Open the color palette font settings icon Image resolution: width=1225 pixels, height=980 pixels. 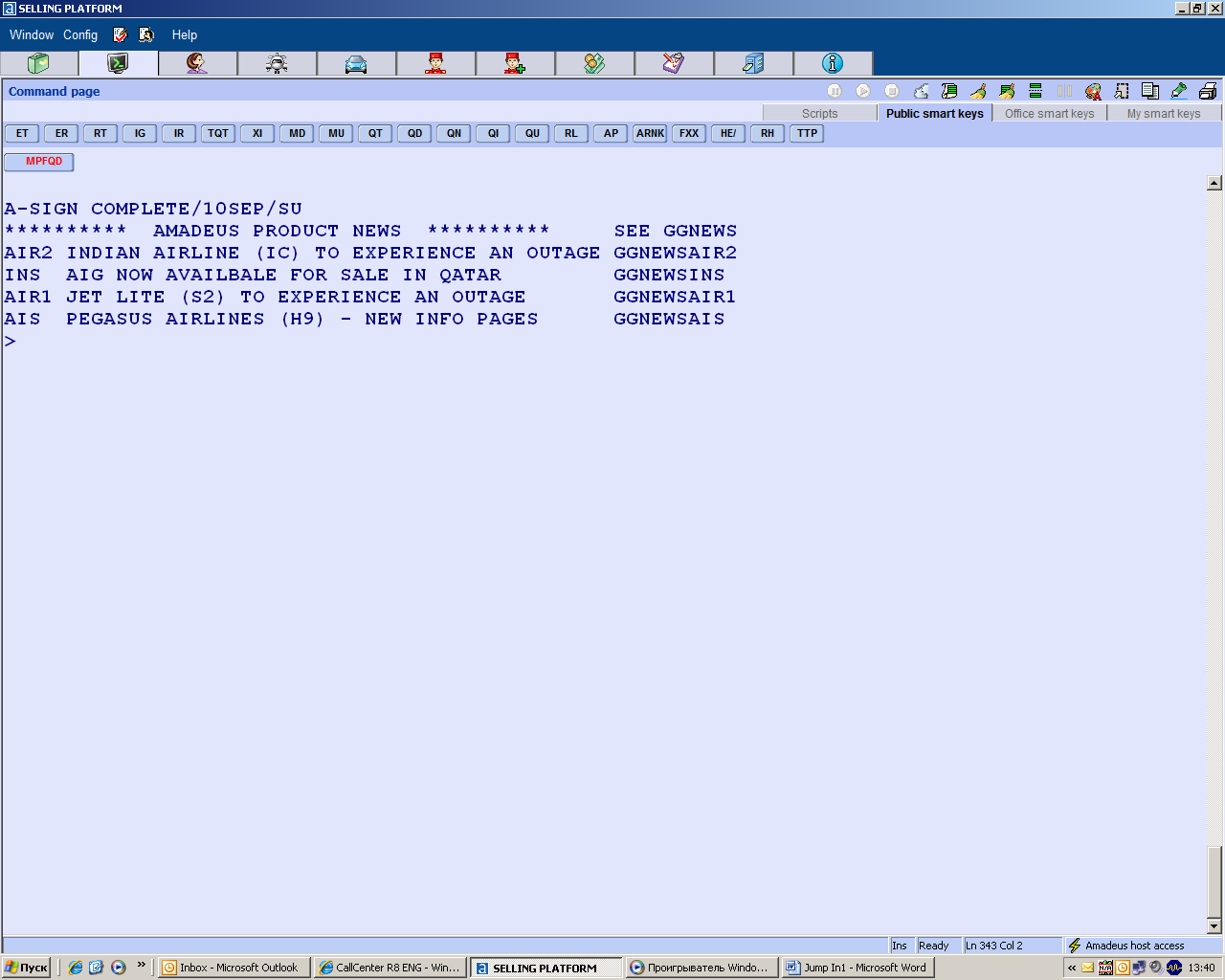click(x=1093, y=91)
